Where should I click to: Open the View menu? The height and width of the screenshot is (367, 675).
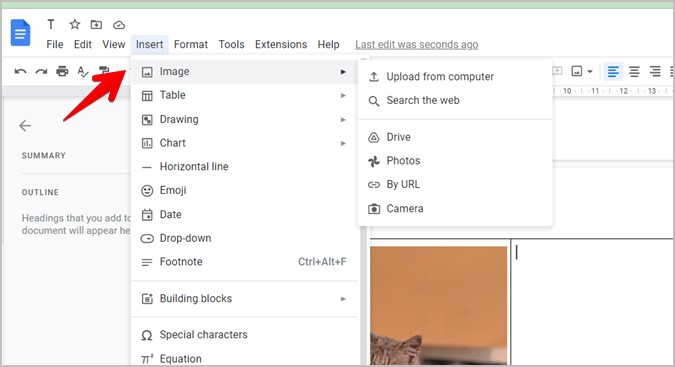(x=114, y=44)
